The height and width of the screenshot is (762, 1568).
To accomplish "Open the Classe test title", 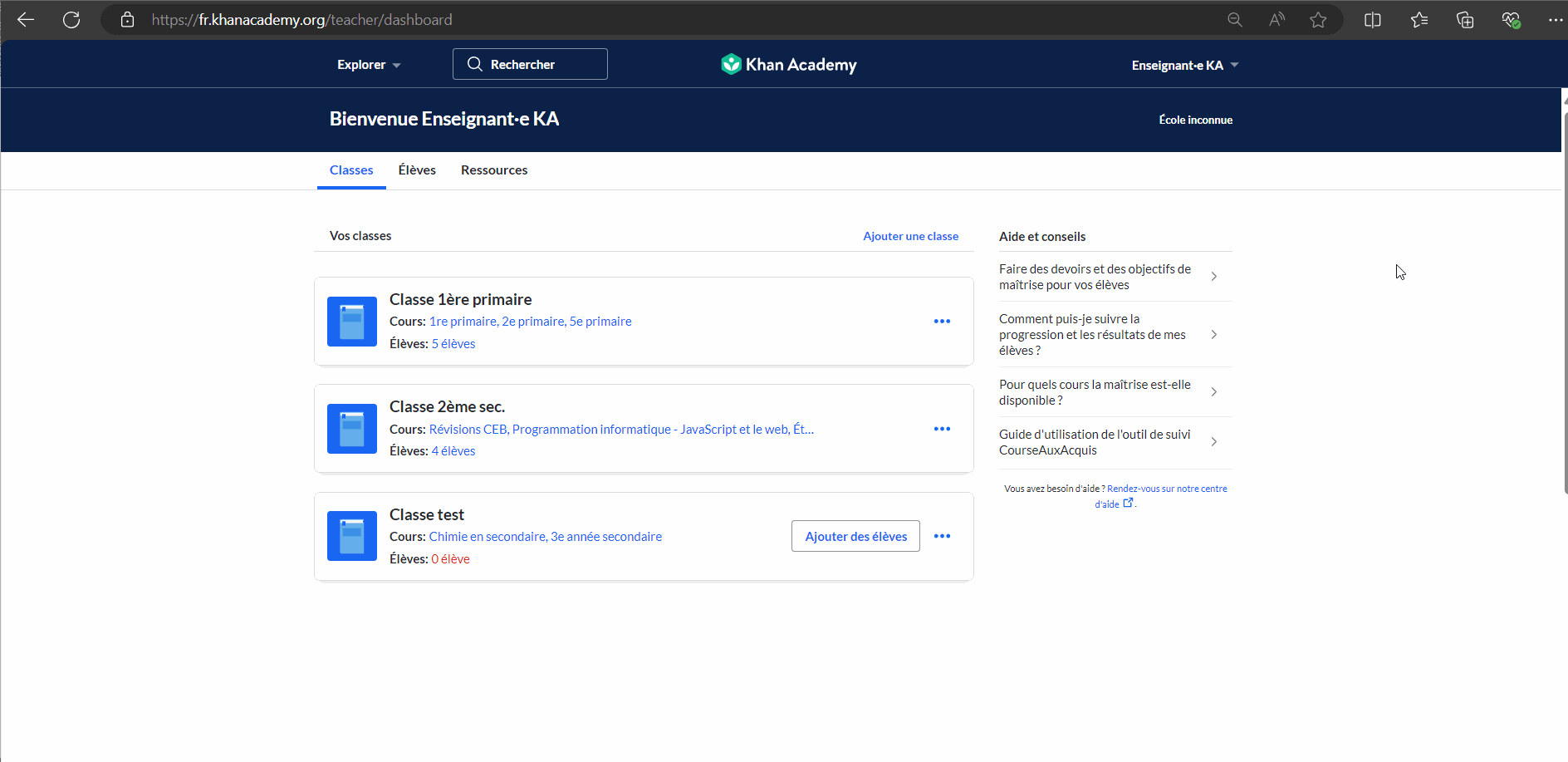I will coord(427,514).
